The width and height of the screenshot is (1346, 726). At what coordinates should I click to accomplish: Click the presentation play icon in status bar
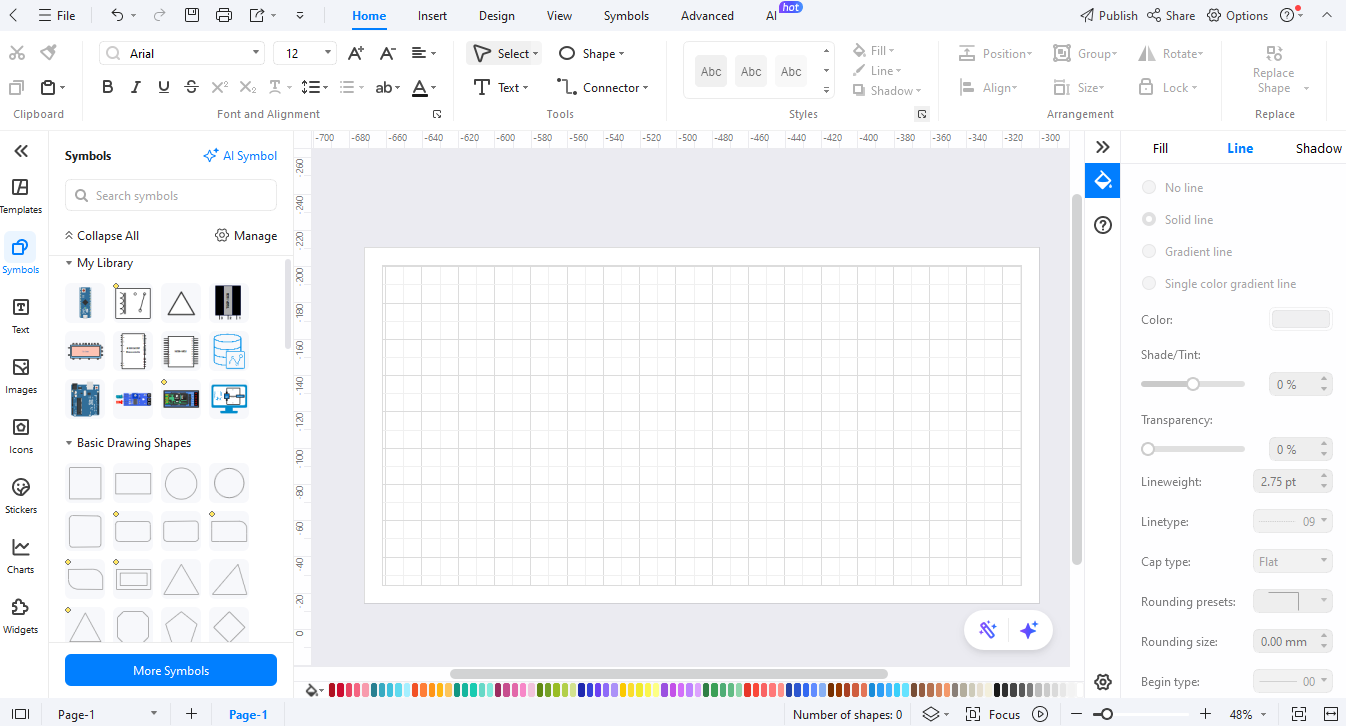coord(1040,714)
